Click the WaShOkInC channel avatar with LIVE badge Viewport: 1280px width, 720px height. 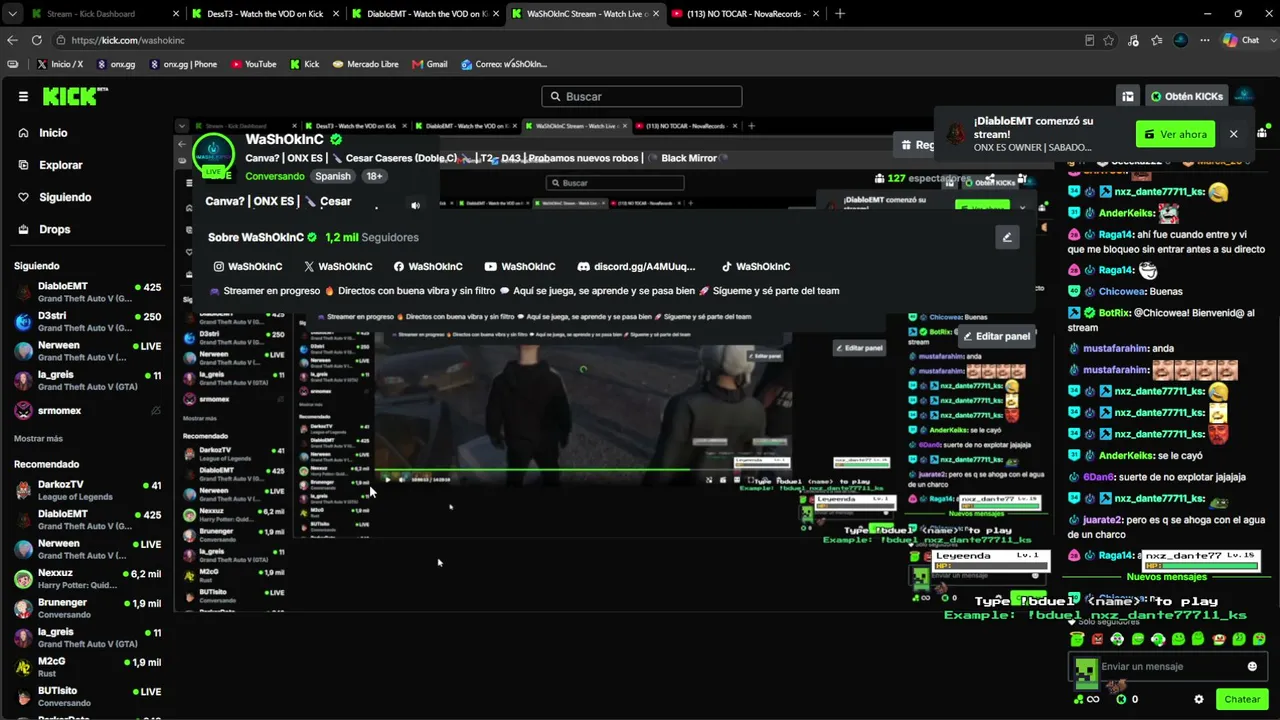tap(213, 155)
